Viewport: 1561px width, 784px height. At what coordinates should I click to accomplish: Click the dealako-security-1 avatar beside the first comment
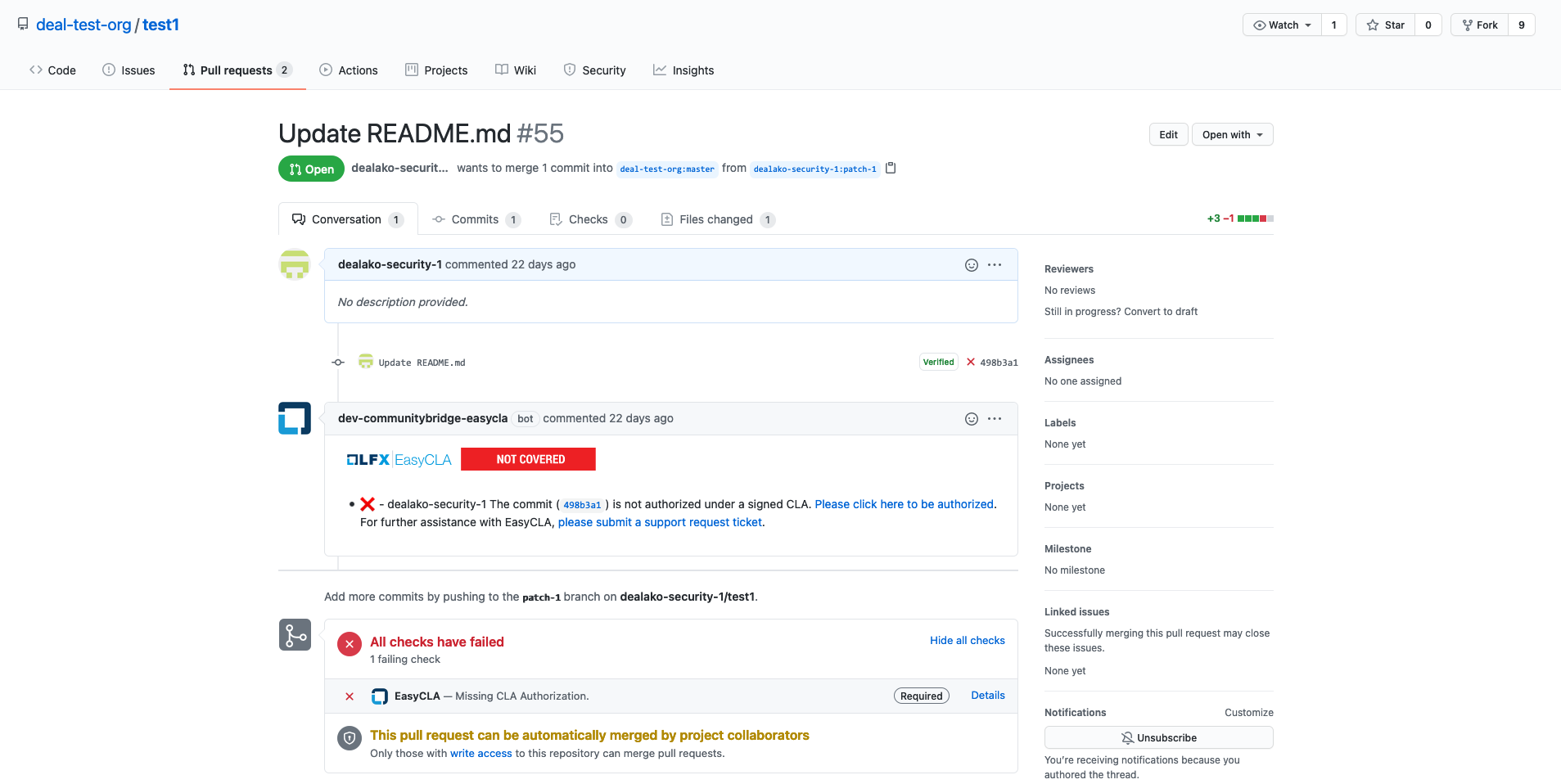[x=295, y=264]
